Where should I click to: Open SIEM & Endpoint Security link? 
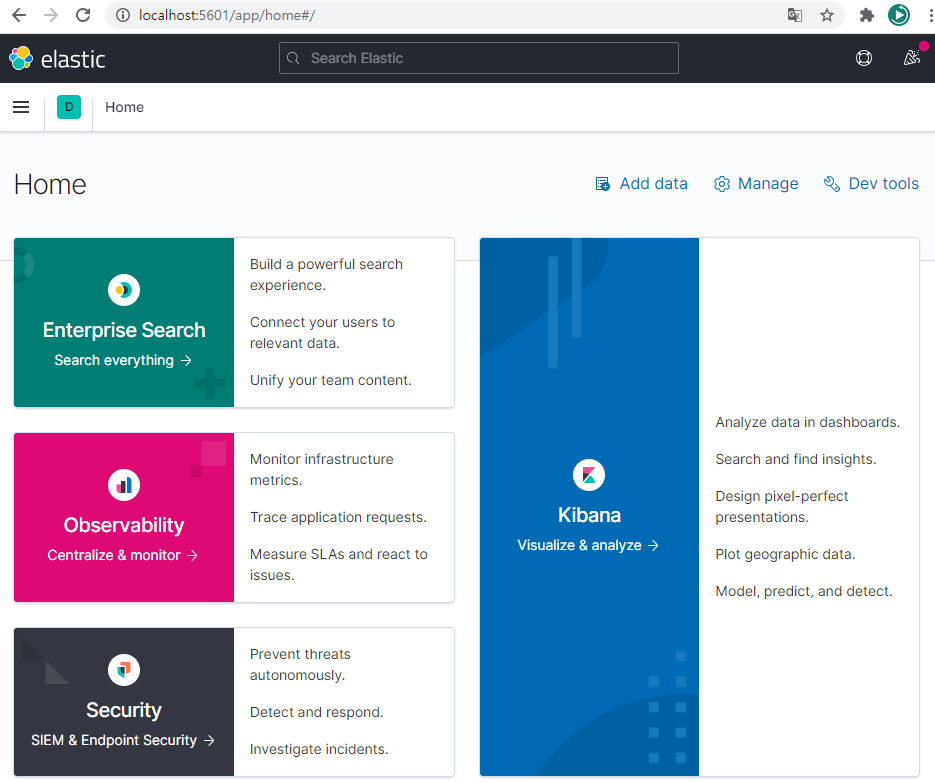click(x=123, y=740)
